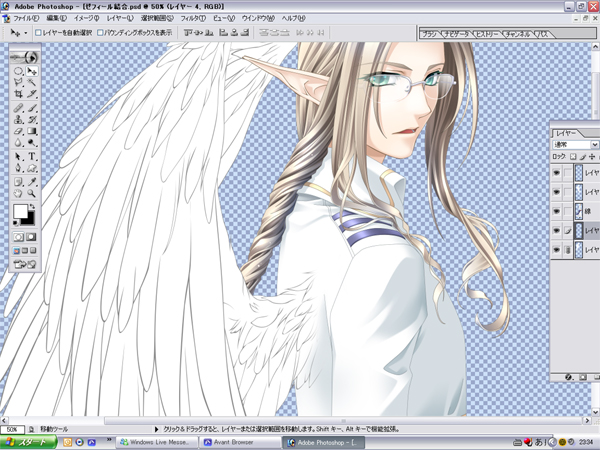Enable レイヤーを自動選択 checkbox
Viewport: 600px width, 450px height.
tap(38, 33)
